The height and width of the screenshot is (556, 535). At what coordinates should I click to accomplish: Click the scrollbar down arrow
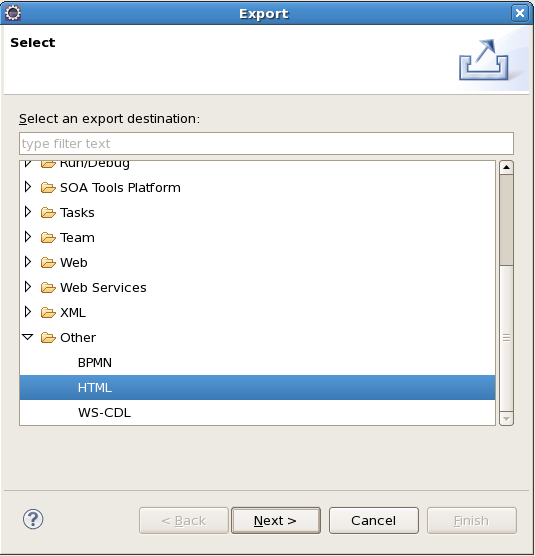pyautogui.click(x=506, y=419)
